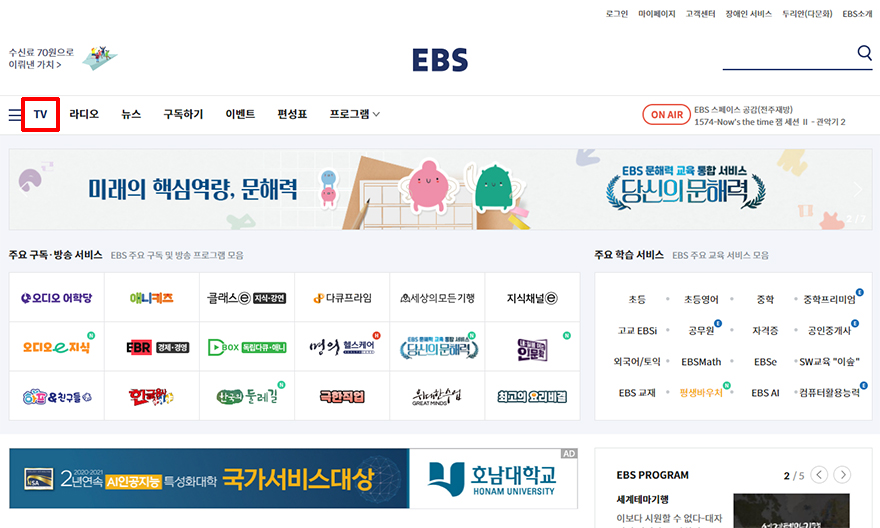Open the D-BOX 독립다큐·애니 tile
The image size is (880, 528).
point(247,347)
